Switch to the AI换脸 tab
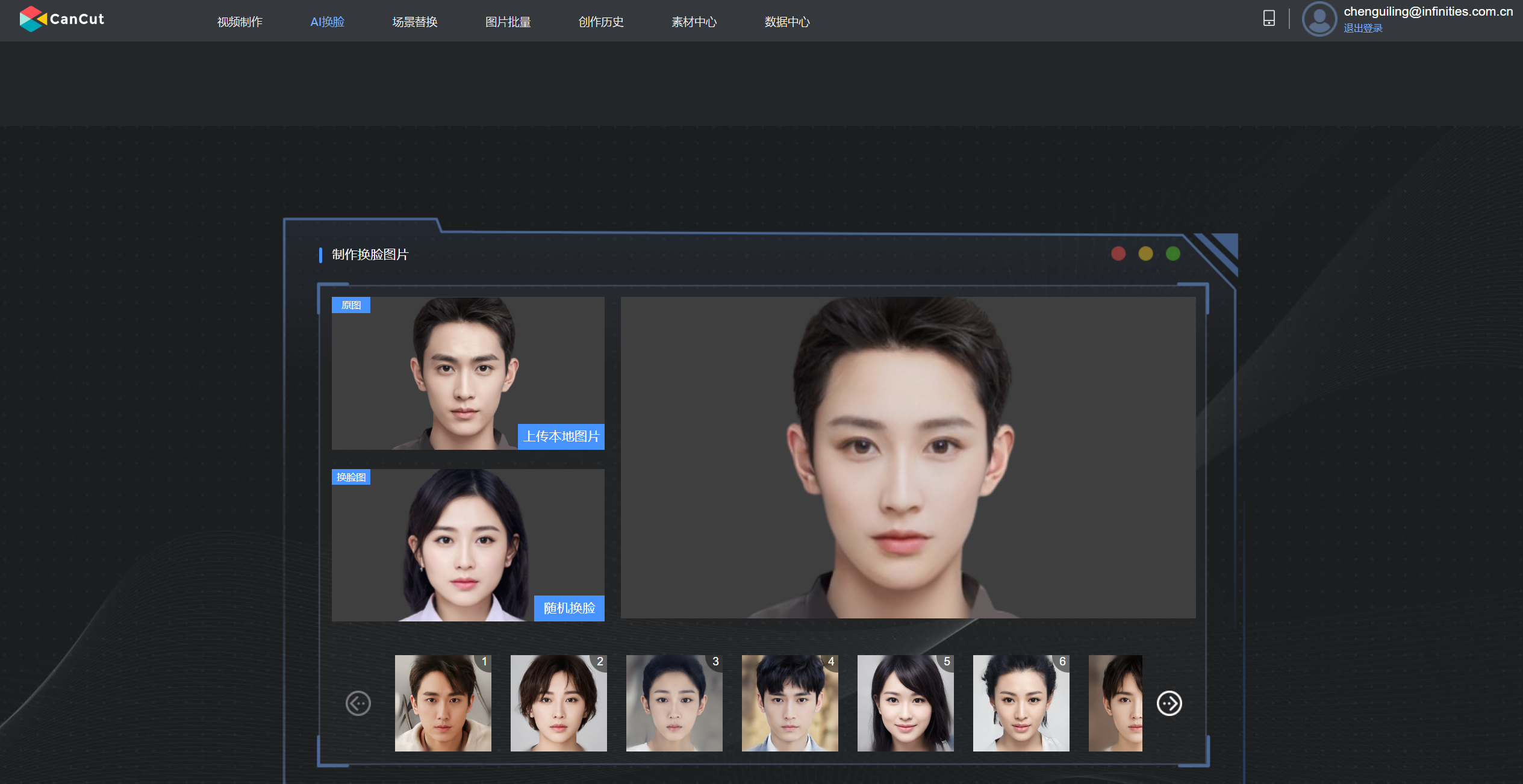This screenshot has width=1523, height=784. [327, 22]
